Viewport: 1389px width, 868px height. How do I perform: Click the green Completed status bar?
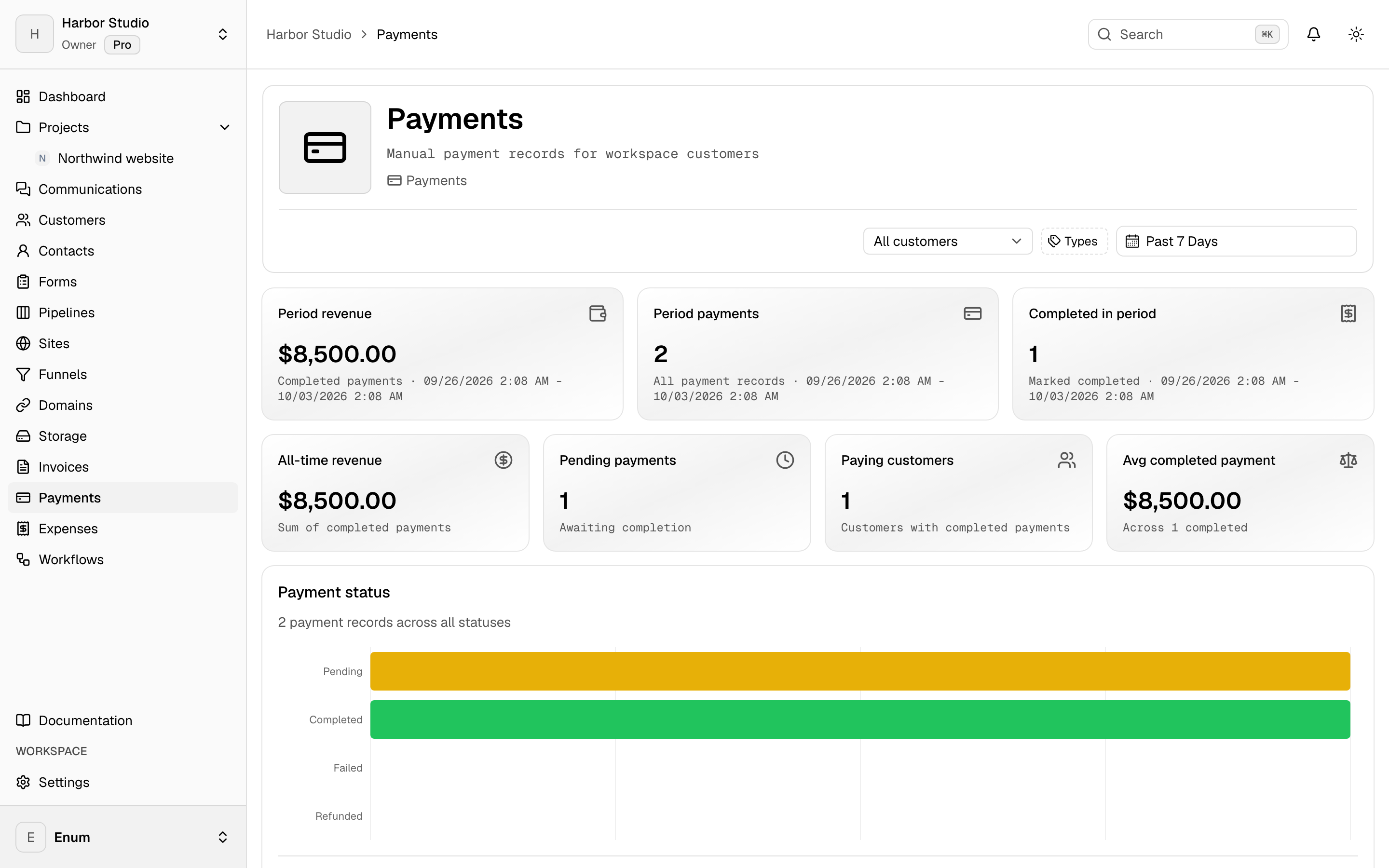(x=860, y=719)
